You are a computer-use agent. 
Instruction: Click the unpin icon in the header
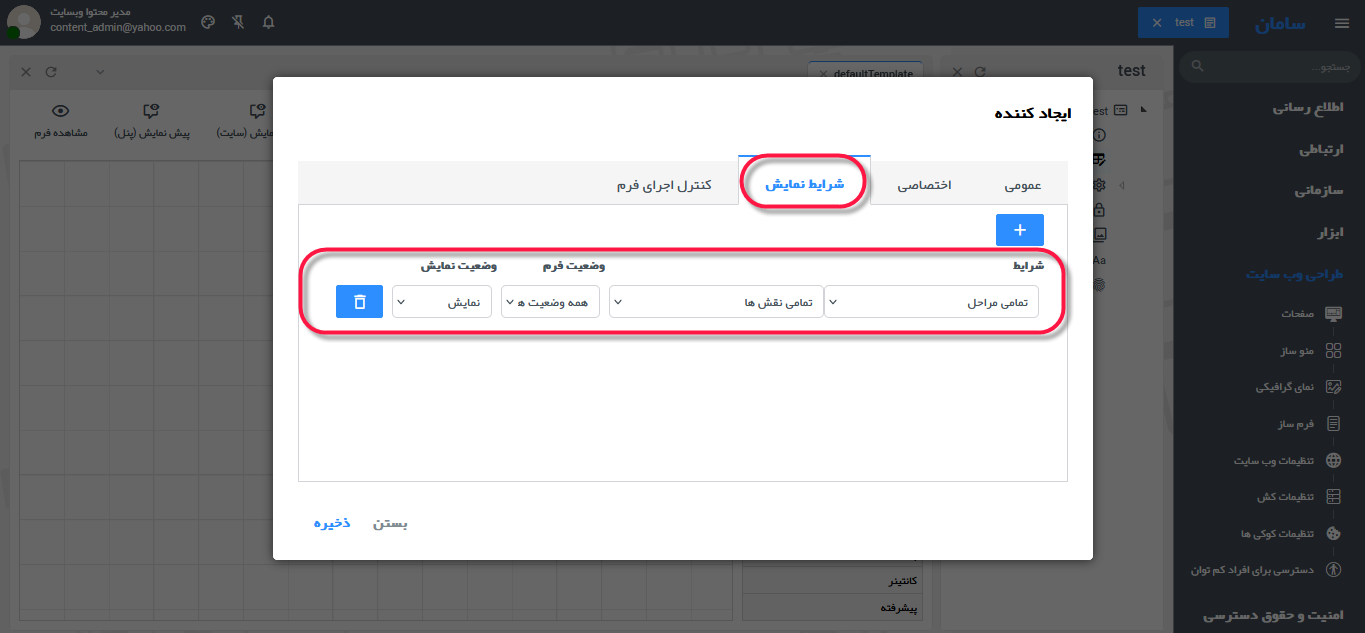(x=238, y=22)
